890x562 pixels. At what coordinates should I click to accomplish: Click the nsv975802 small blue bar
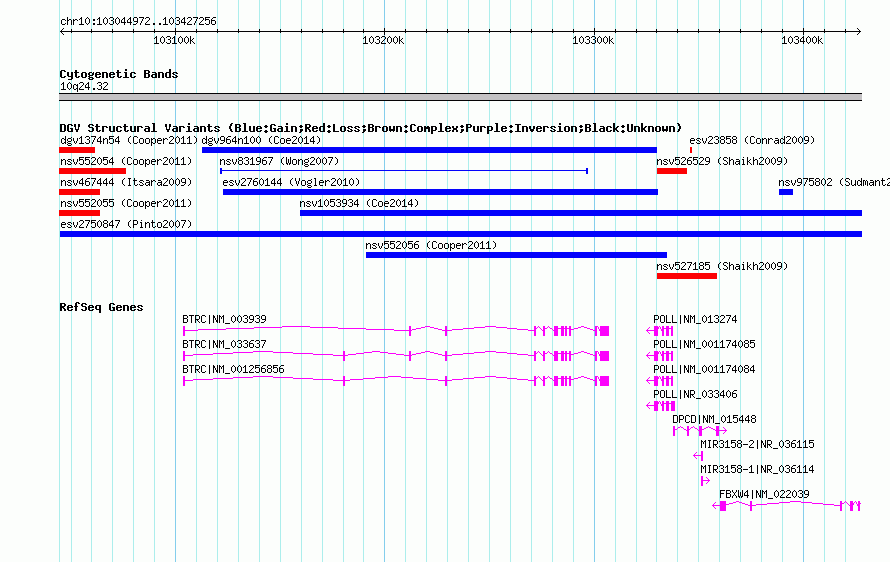click(x=786, y=192)
